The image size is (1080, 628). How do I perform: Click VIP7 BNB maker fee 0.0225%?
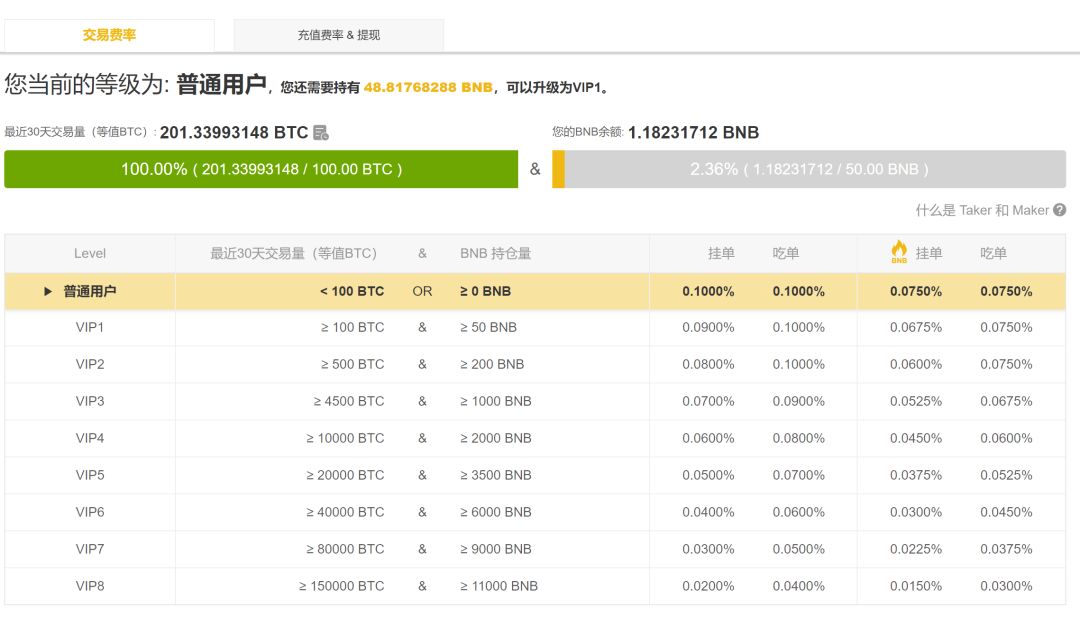point(916,550)
